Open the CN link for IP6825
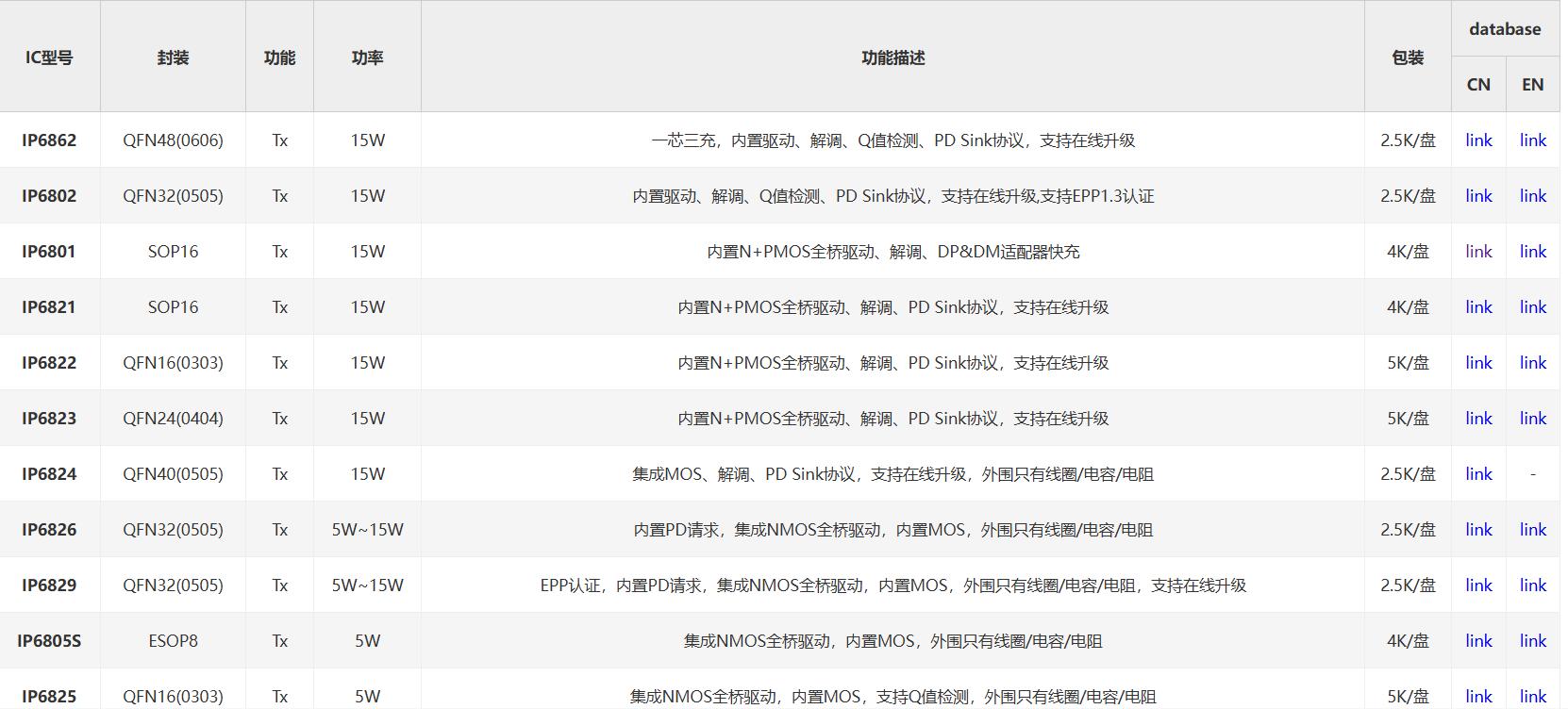The image size is (1568, 709). 1478,697
